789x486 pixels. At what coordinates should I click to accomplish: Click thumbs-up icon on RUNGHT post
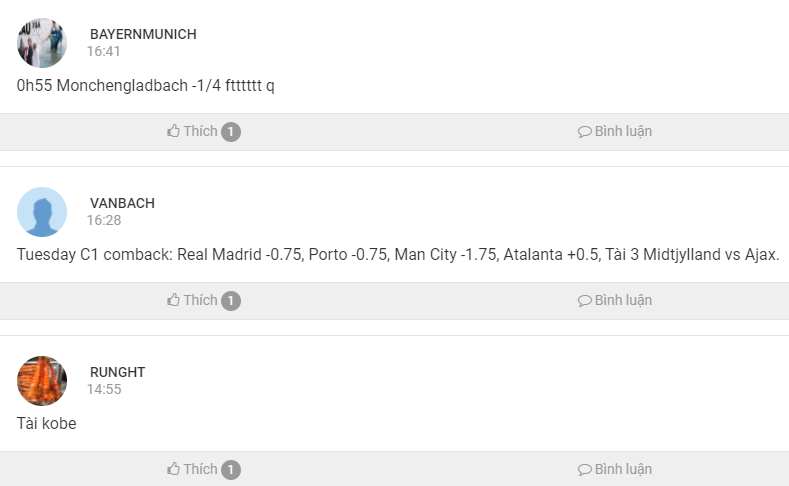tap(174, 469)
